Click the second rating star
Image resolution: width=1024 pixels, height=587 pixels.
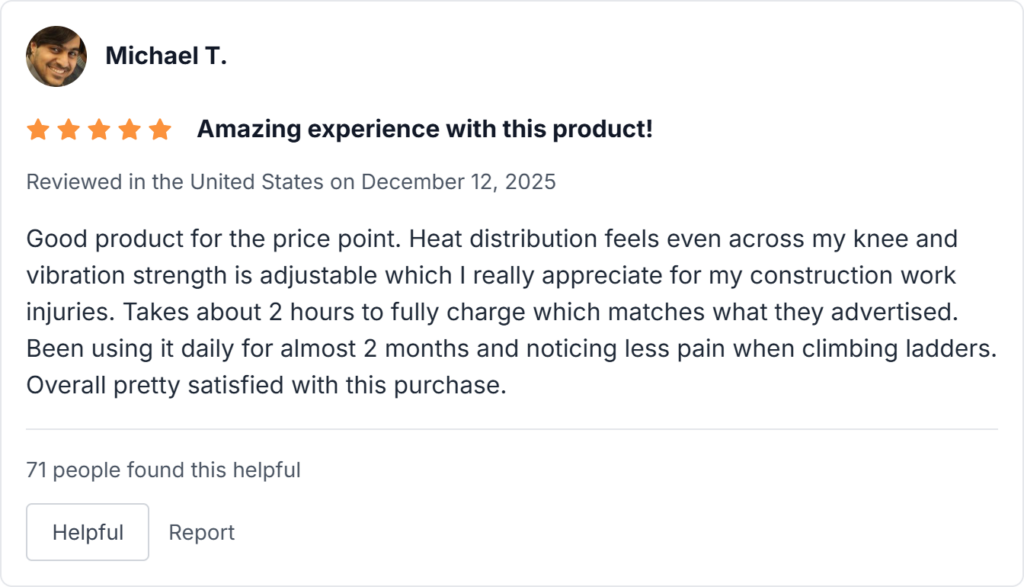click(x=68, y=130)
